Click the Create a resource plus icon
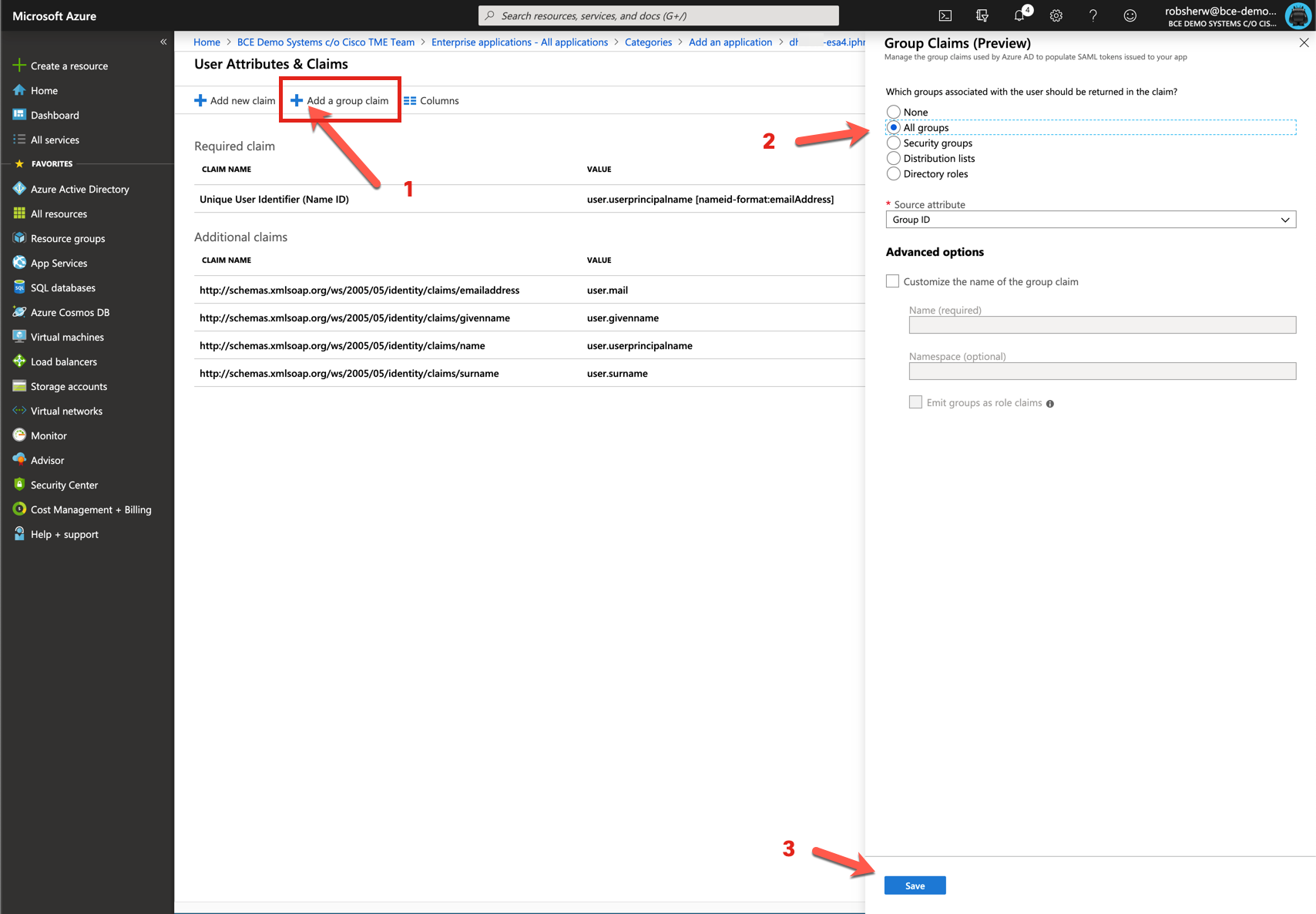The height and width of the screenshot is (914, 1316). pos(19,66)
